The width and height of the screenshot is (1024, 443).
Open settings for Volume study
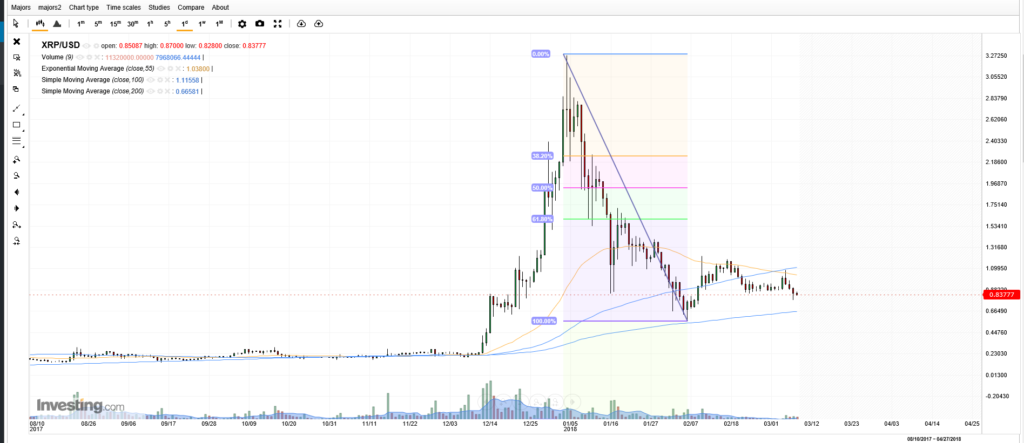[x=89, y=57]
